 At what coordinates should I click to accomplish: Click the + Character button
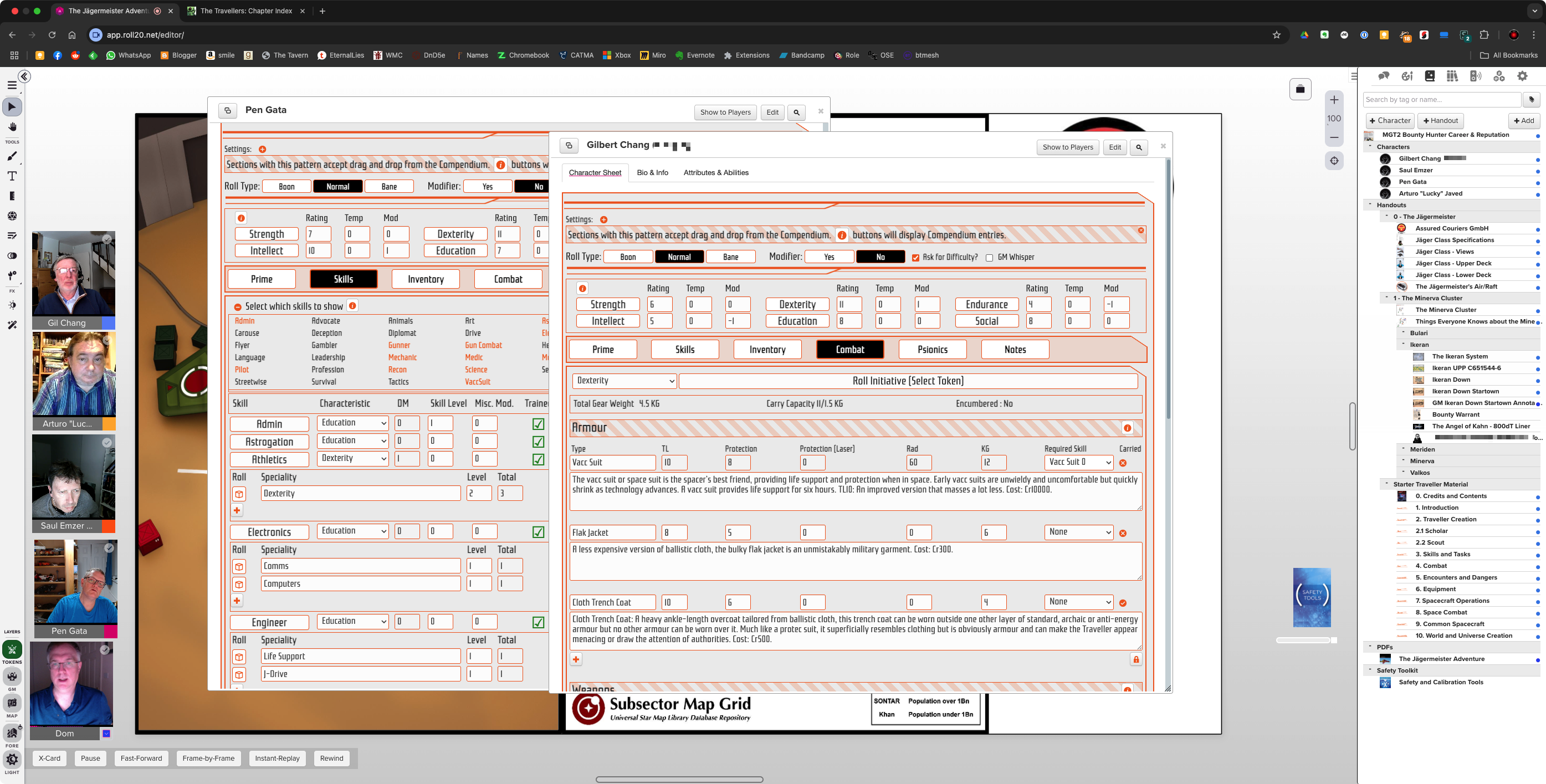tap(1390, 121)
